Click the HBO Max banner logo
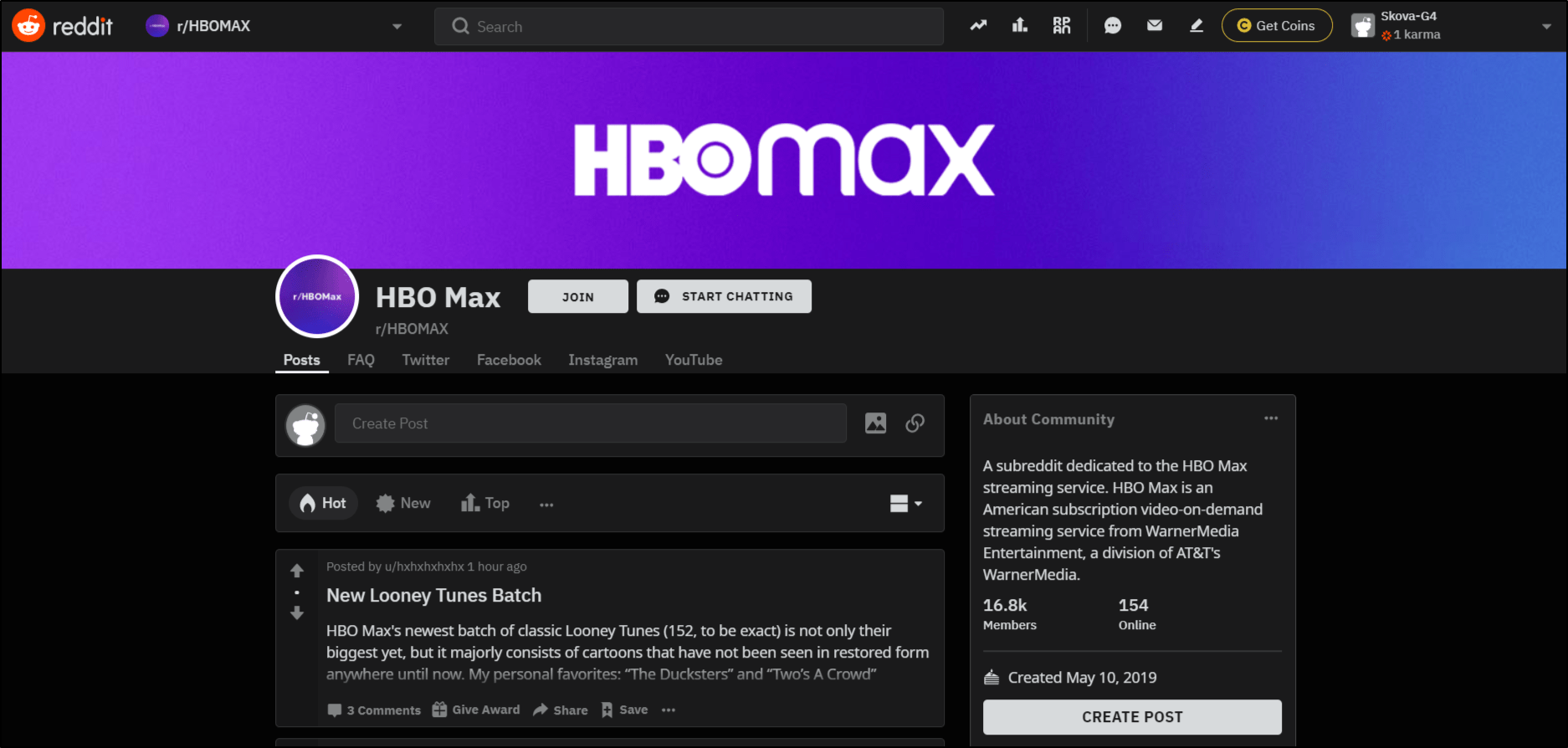The image size is (1568, 748). [784, 160]
